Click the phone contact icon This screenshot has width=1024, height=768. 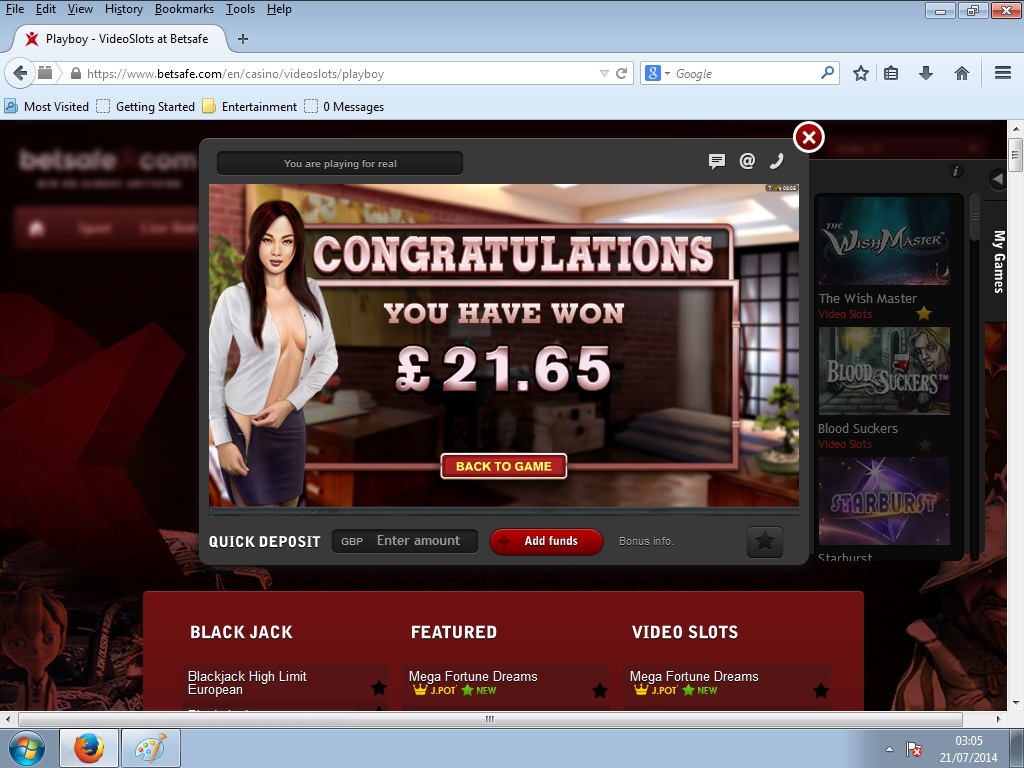point(776,161)
